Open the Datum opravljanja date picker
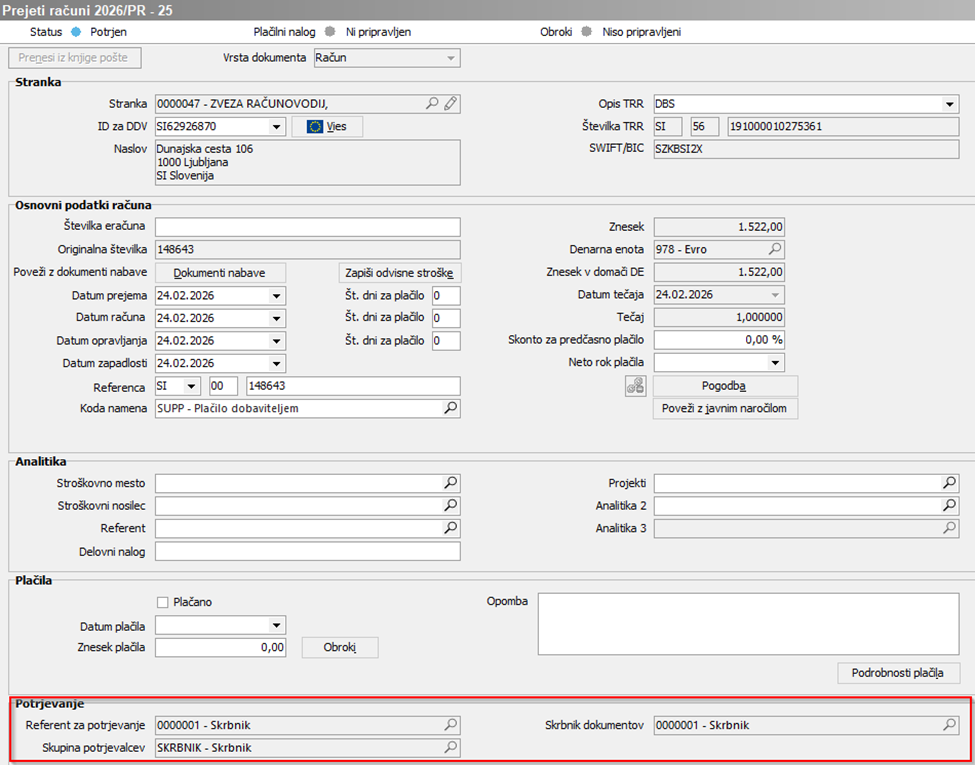 point(277,340)
